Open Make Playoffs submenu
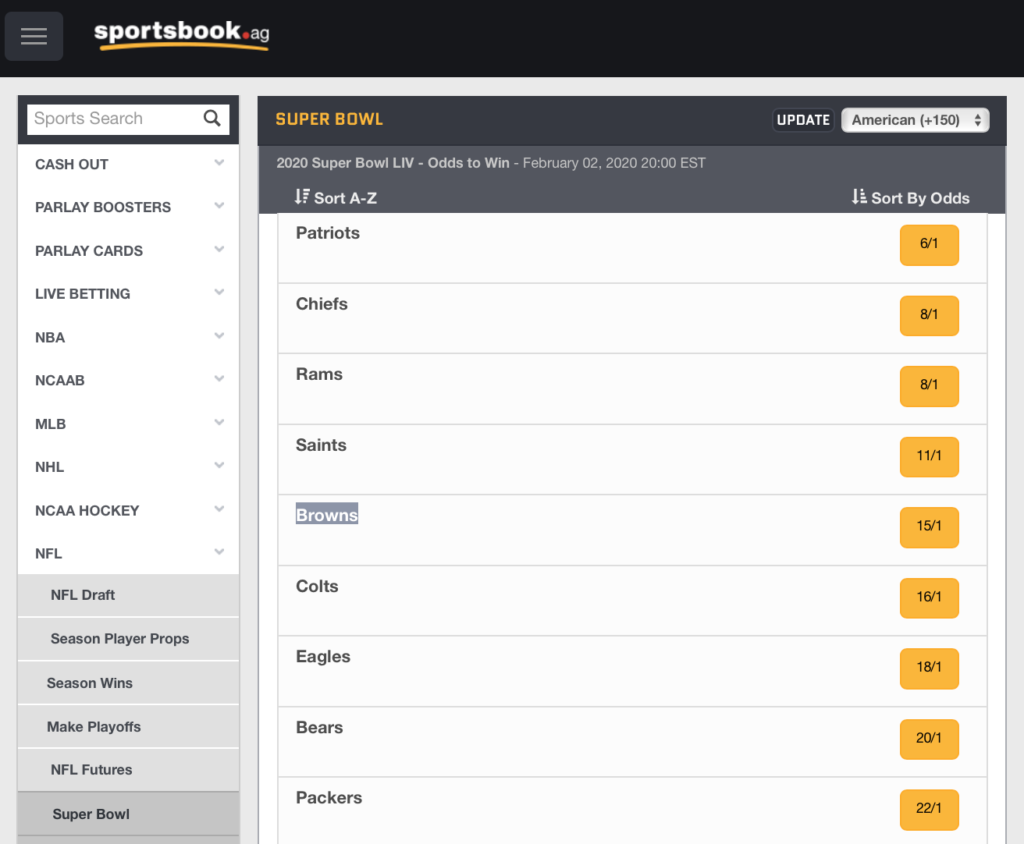Viewport: 1024px width, 844px height. (128, 726)
